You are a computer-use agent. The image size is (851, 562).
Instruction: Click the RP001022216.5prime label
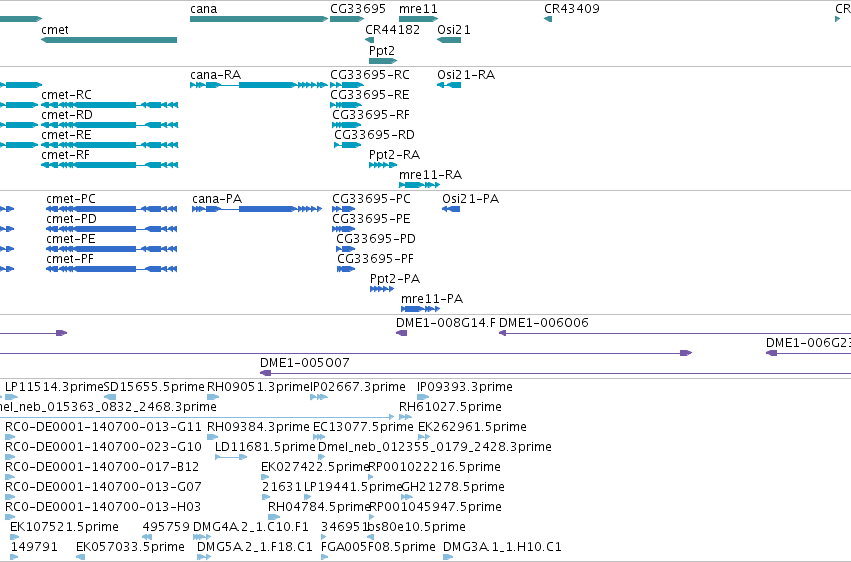point(435,467)
